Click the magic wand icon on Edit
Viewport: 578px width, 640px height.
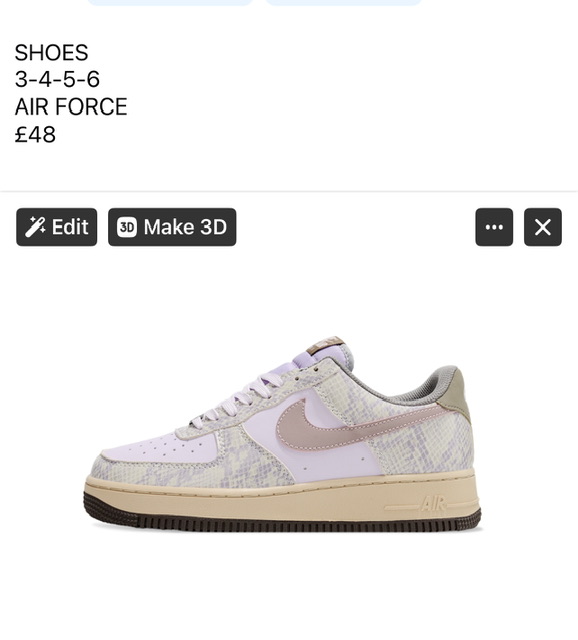click(x=35, y=227)
